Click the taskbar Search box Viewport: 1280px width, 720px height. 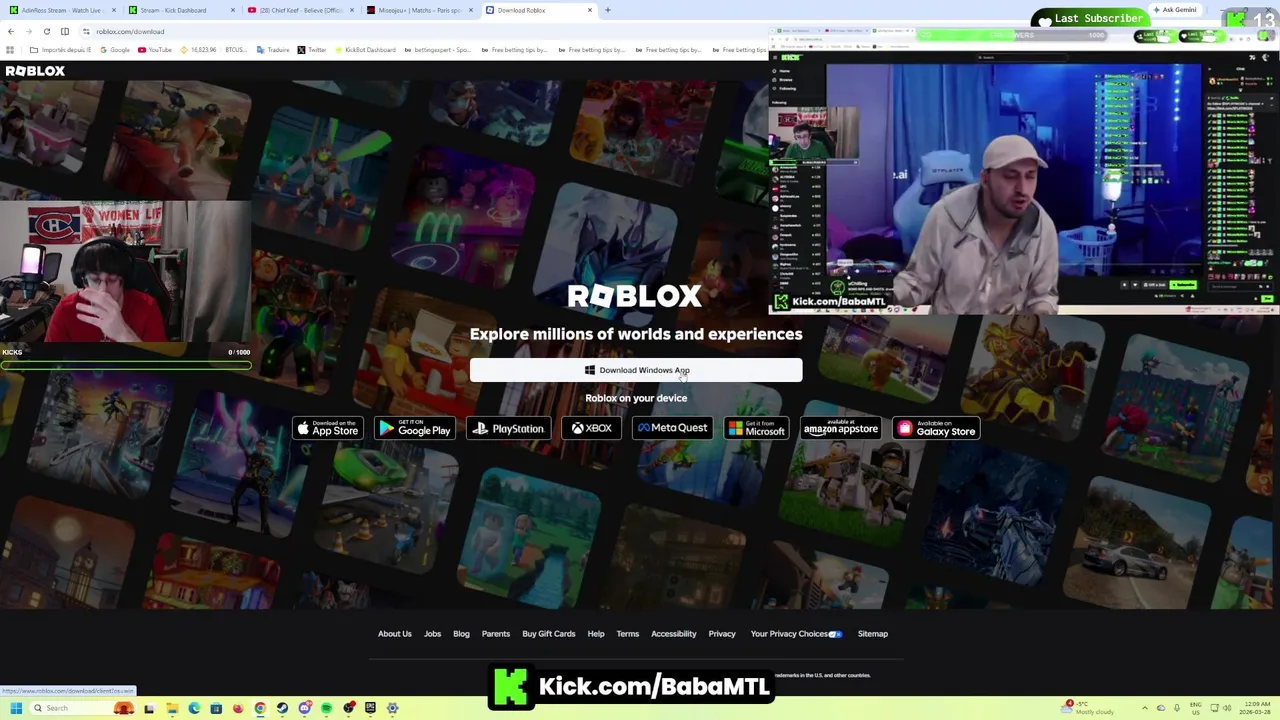(x=82, y=708)
